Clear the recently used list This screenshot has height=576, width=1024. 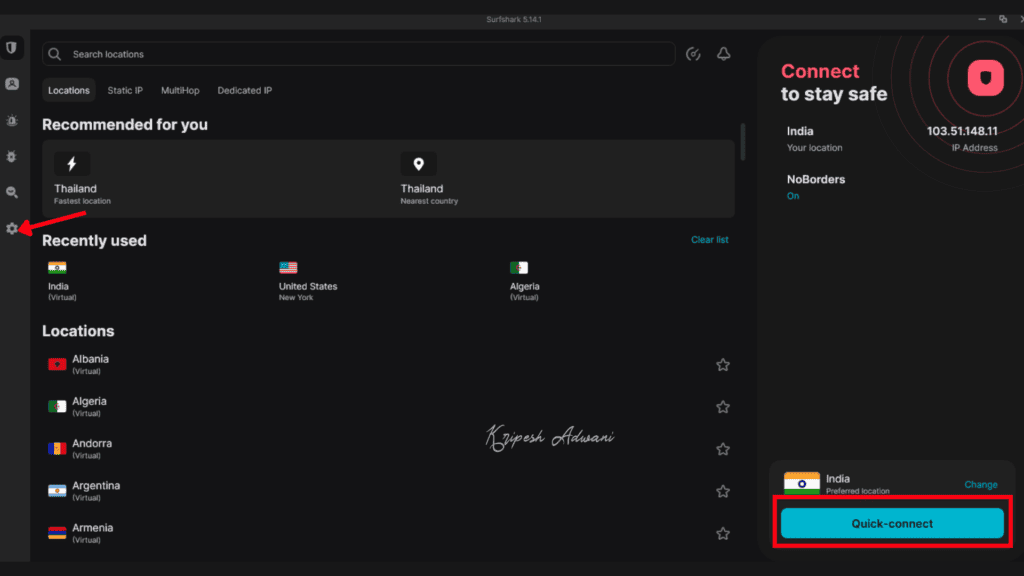tap(710, 240)
